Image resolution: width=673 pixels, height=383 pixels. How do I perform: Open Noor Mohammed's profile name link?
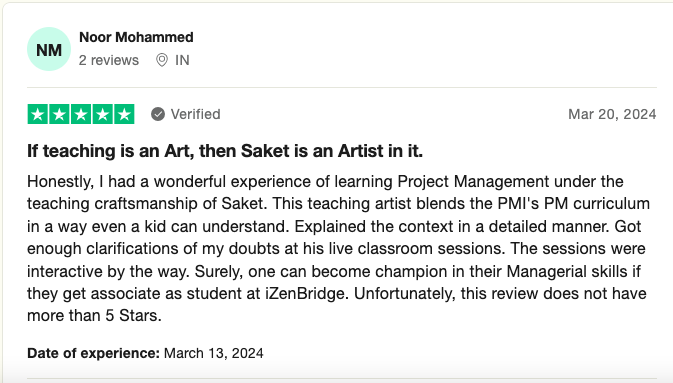(x=136, y=37)
